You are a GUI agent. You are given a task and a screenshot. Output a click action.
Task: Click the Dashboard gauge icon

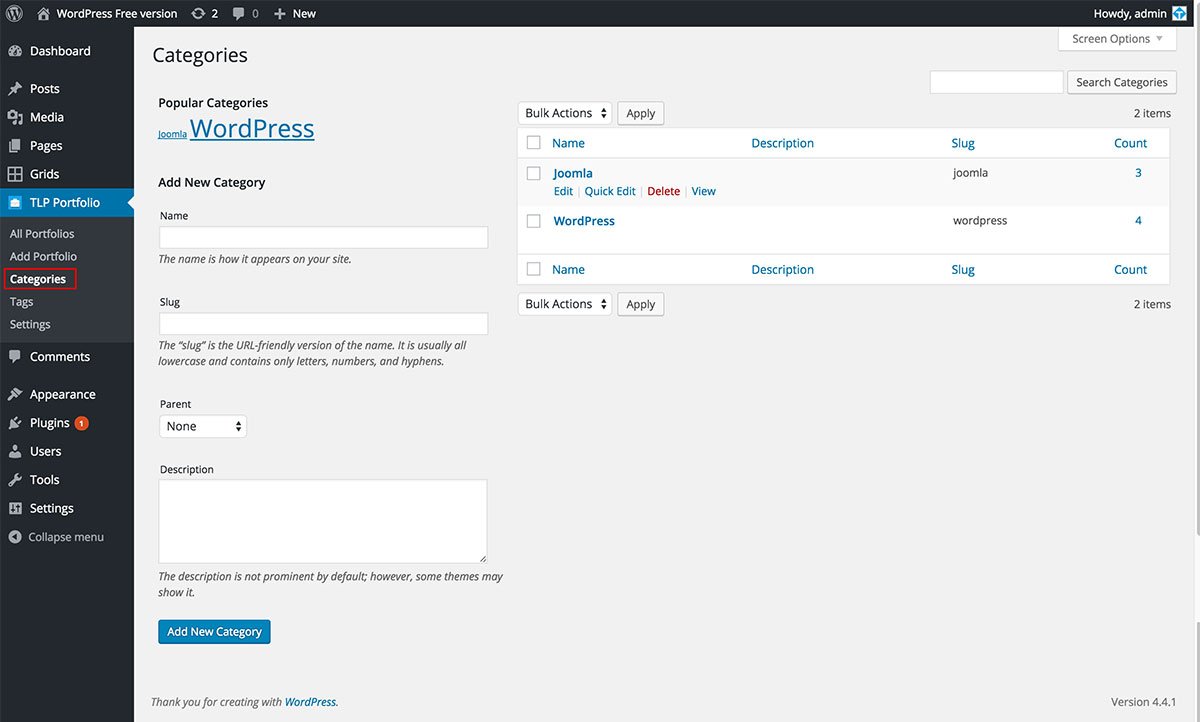(15, 51)
